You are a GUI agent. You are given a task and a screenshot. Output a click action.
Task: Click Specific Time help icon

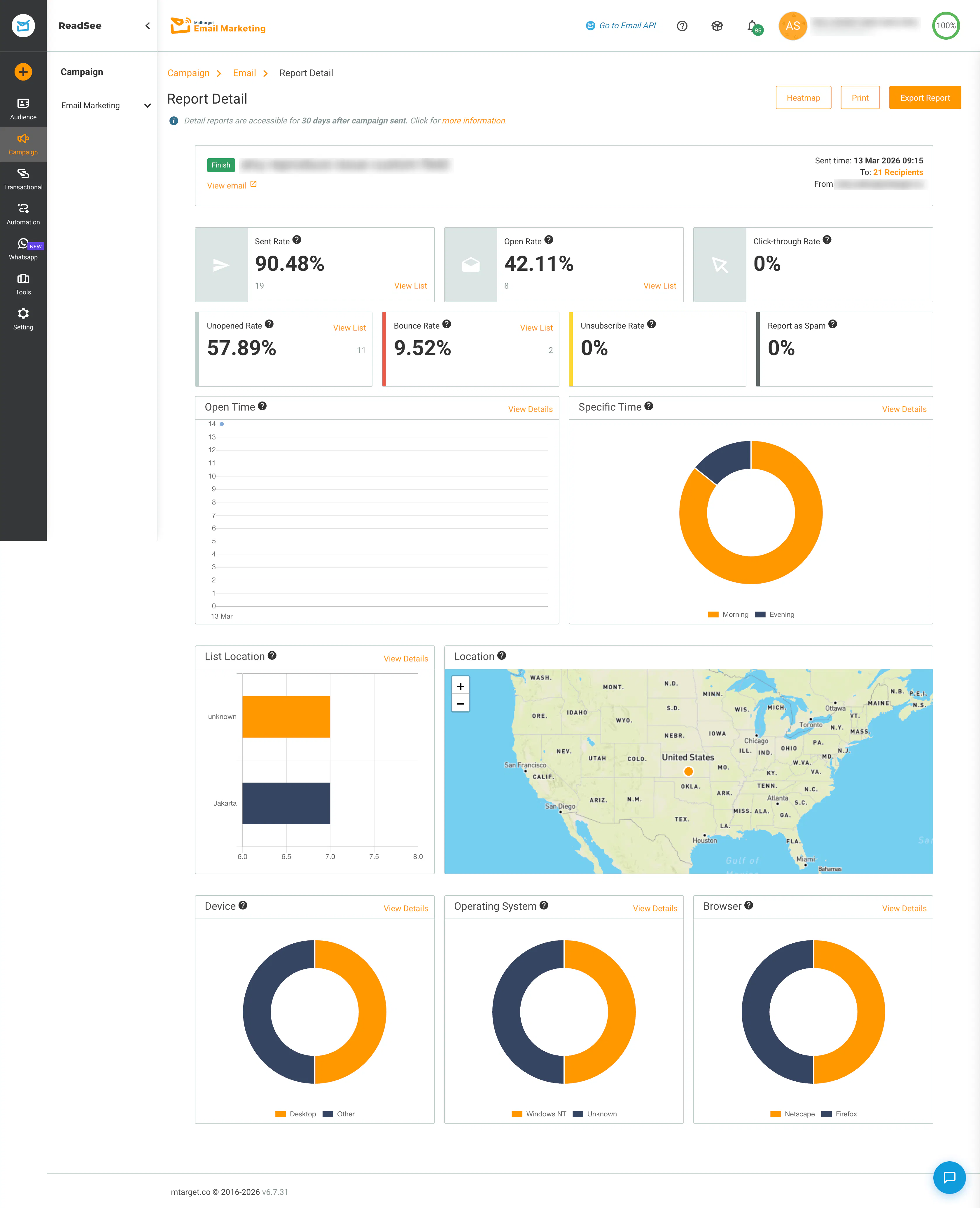pos(649,406)
